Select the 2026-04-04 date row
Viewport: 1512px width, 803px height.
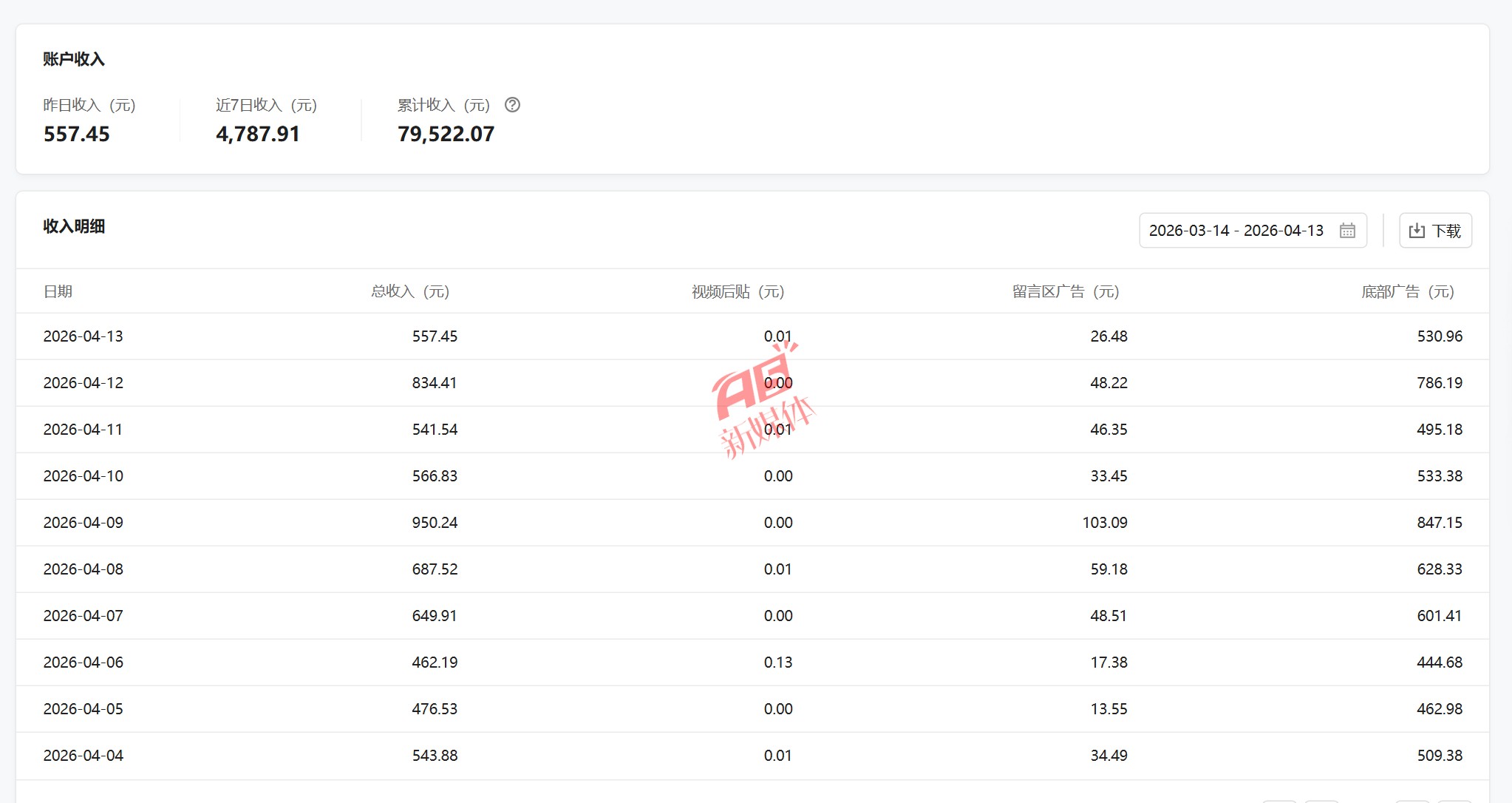coord(752,756)
